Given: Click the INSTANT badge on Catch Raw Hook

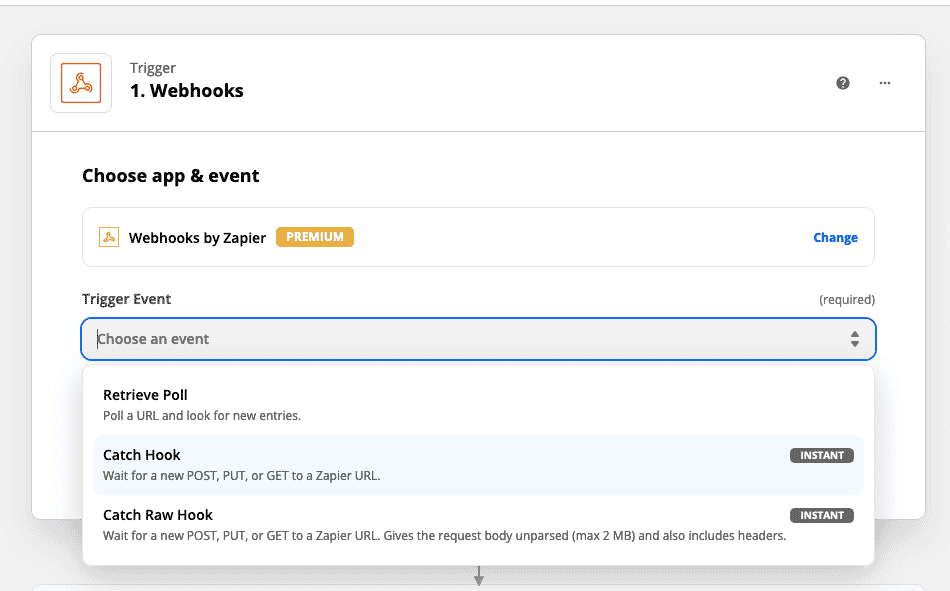Looking at the screenshot, I should (x=822, y=515).
